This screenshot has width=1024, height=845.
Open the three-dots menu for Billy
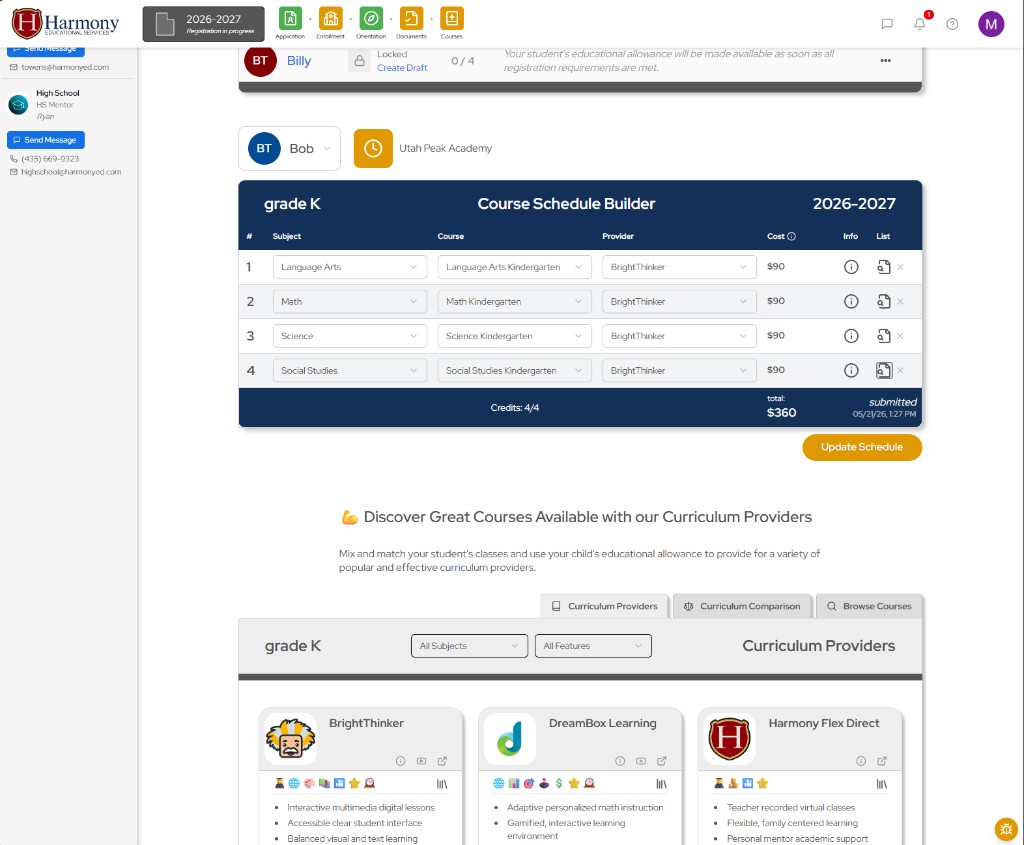coord(886,61)
